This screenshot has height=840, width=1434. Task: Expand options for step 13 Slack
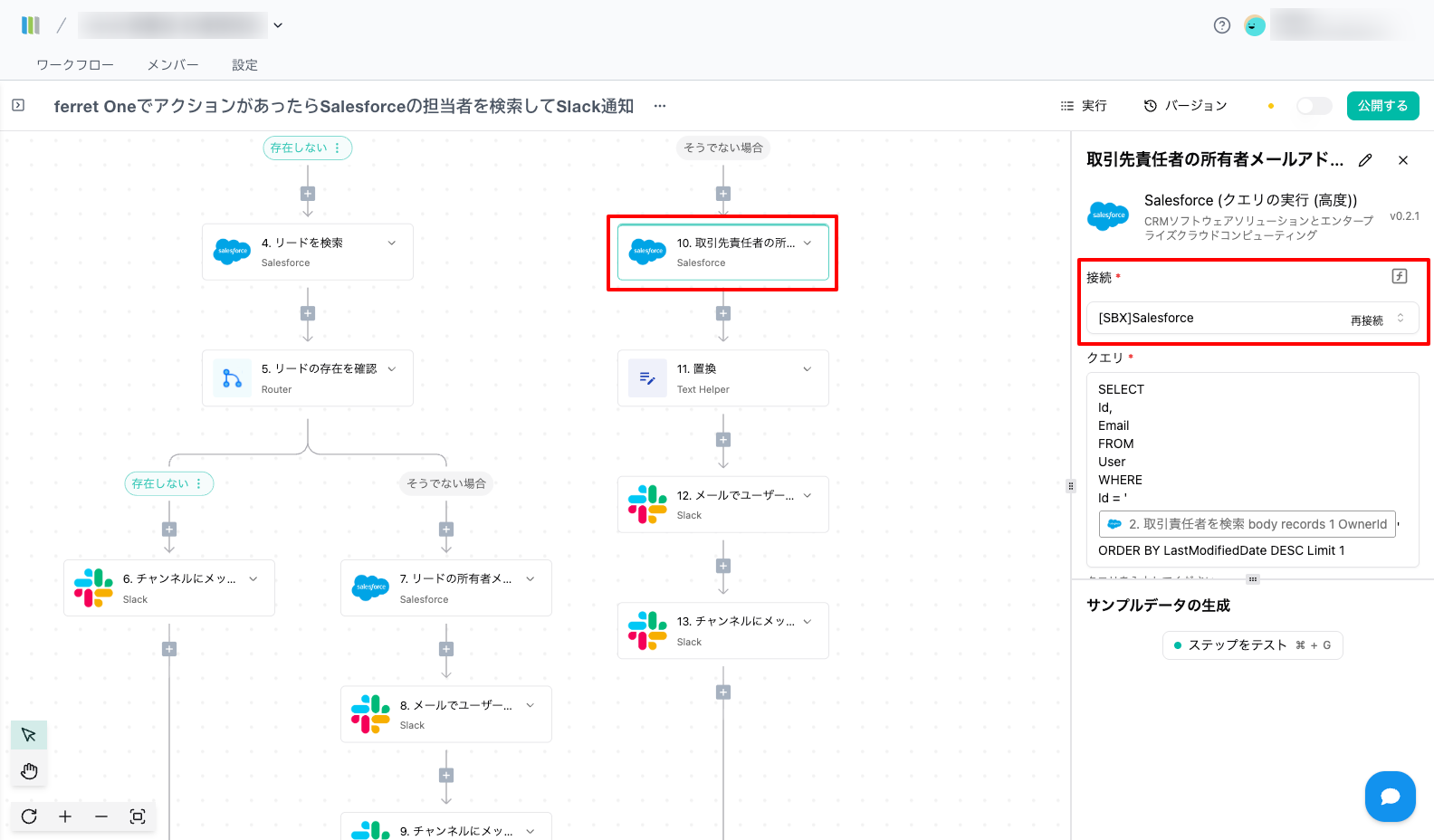coord(808,621)
